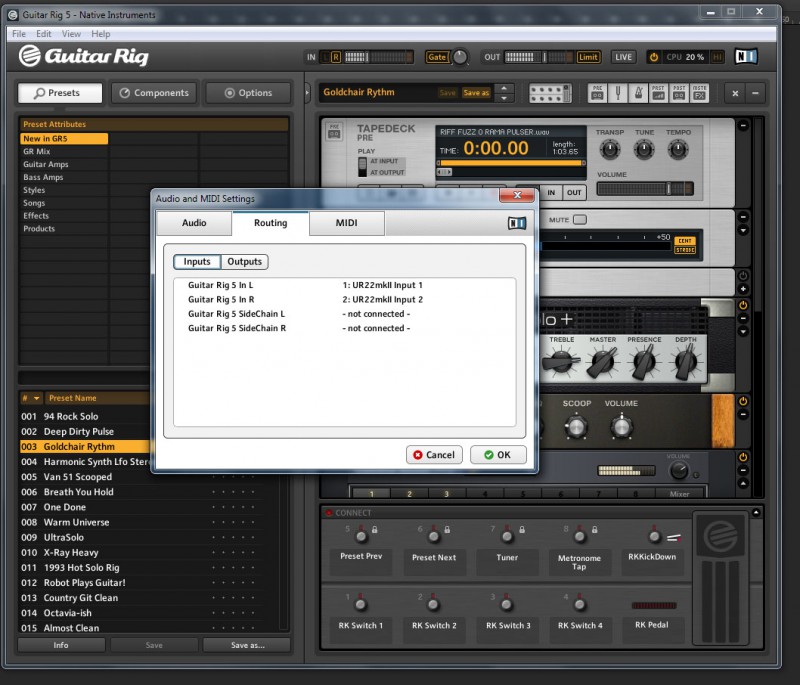The width and height of the screenshot is (800, 685).
Task: Collapse the Rig Kontrol CONNECT panel arrow
Action: [x=756, y=513]
